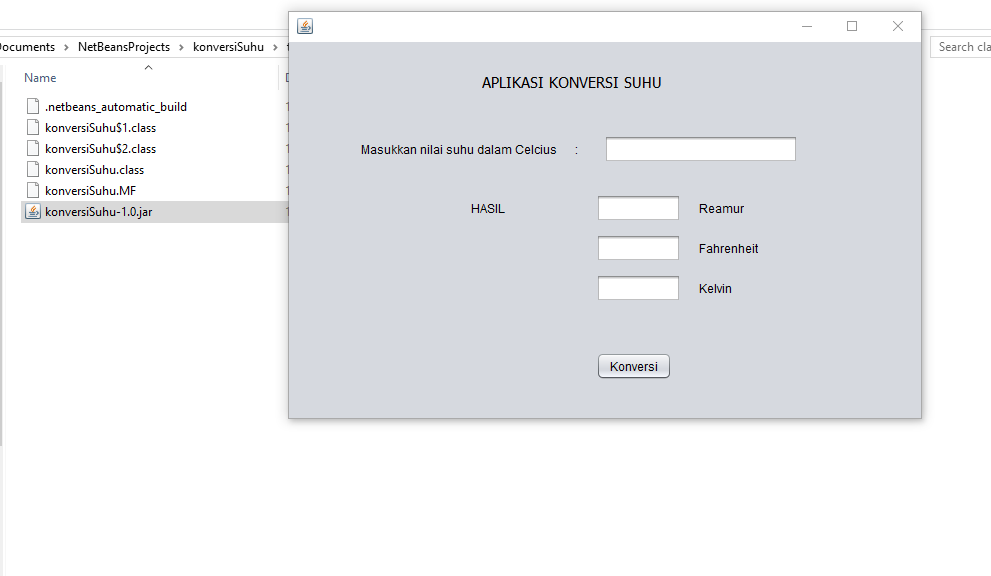This screenshot has width=991, height=576.
Task: Go to konversiSuhu folder in breadcrumb
Action: 228,47
